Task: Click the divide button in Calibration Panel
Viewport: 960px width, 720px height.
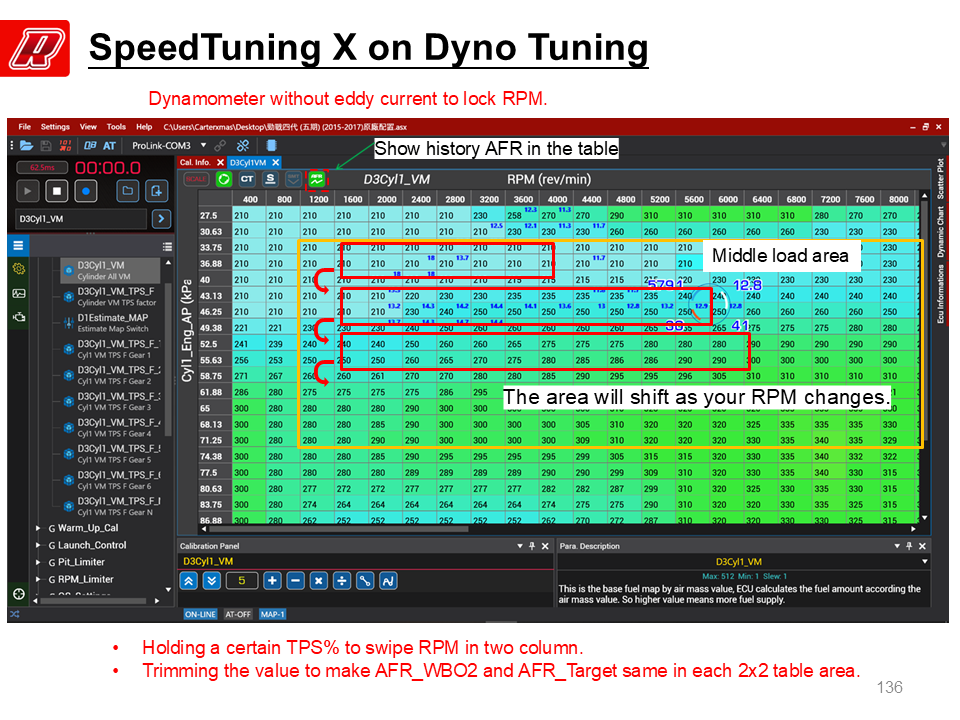Action: pyautogui.click(x=342, y=580)
